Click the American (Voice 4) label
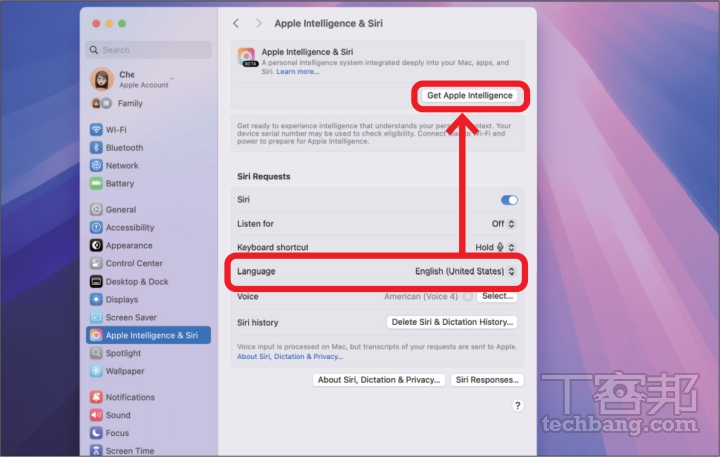This screenshot has height=457, width=720. pos(421,296)
